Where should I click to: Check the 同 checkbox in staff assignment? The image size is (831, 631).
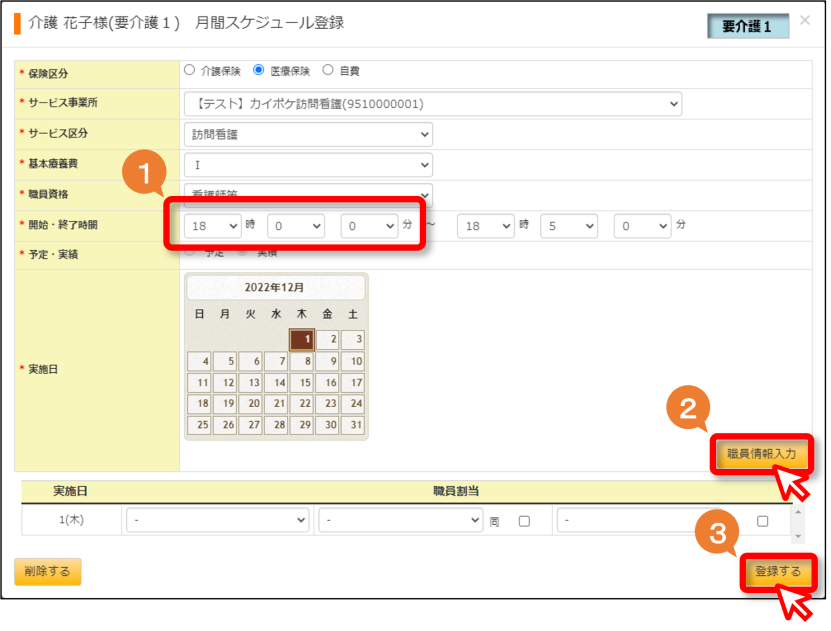coord(524,521)
